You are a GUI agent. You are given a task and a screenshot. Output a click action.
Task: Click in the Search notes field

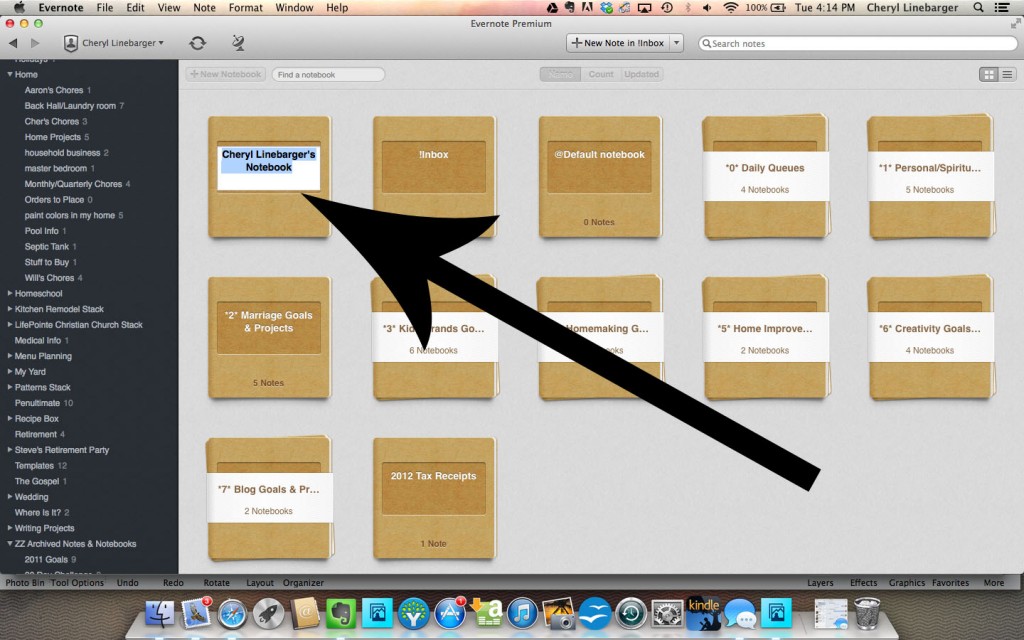coord(857,43)
